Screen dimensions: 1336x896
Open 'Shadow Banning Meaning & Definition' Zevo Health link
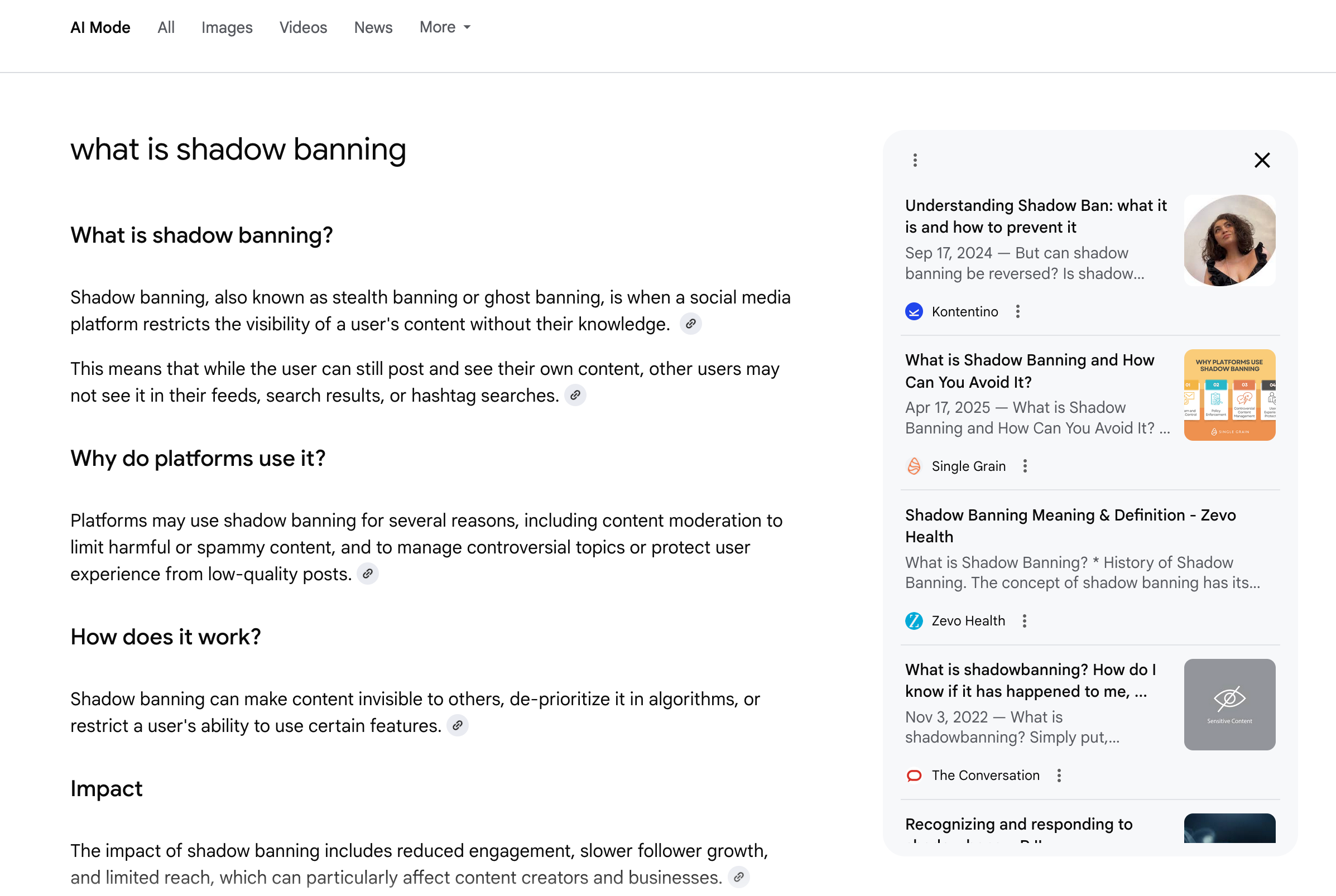1070,526
